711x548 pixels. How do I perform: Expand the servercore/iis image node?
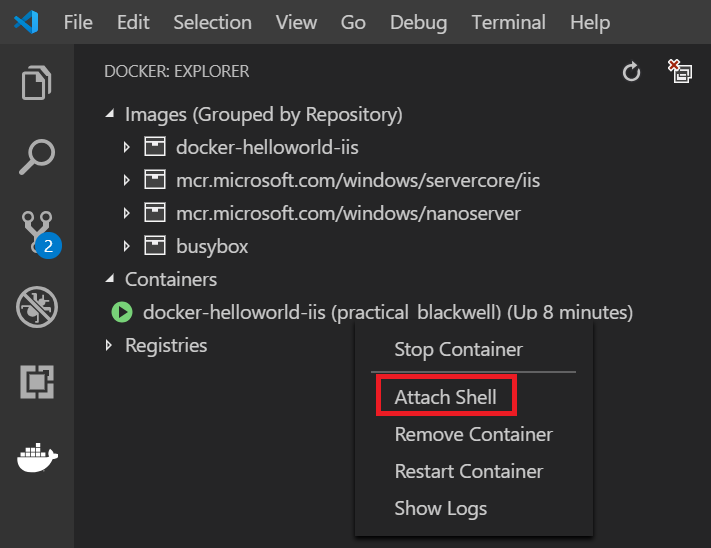click(127, 180)
